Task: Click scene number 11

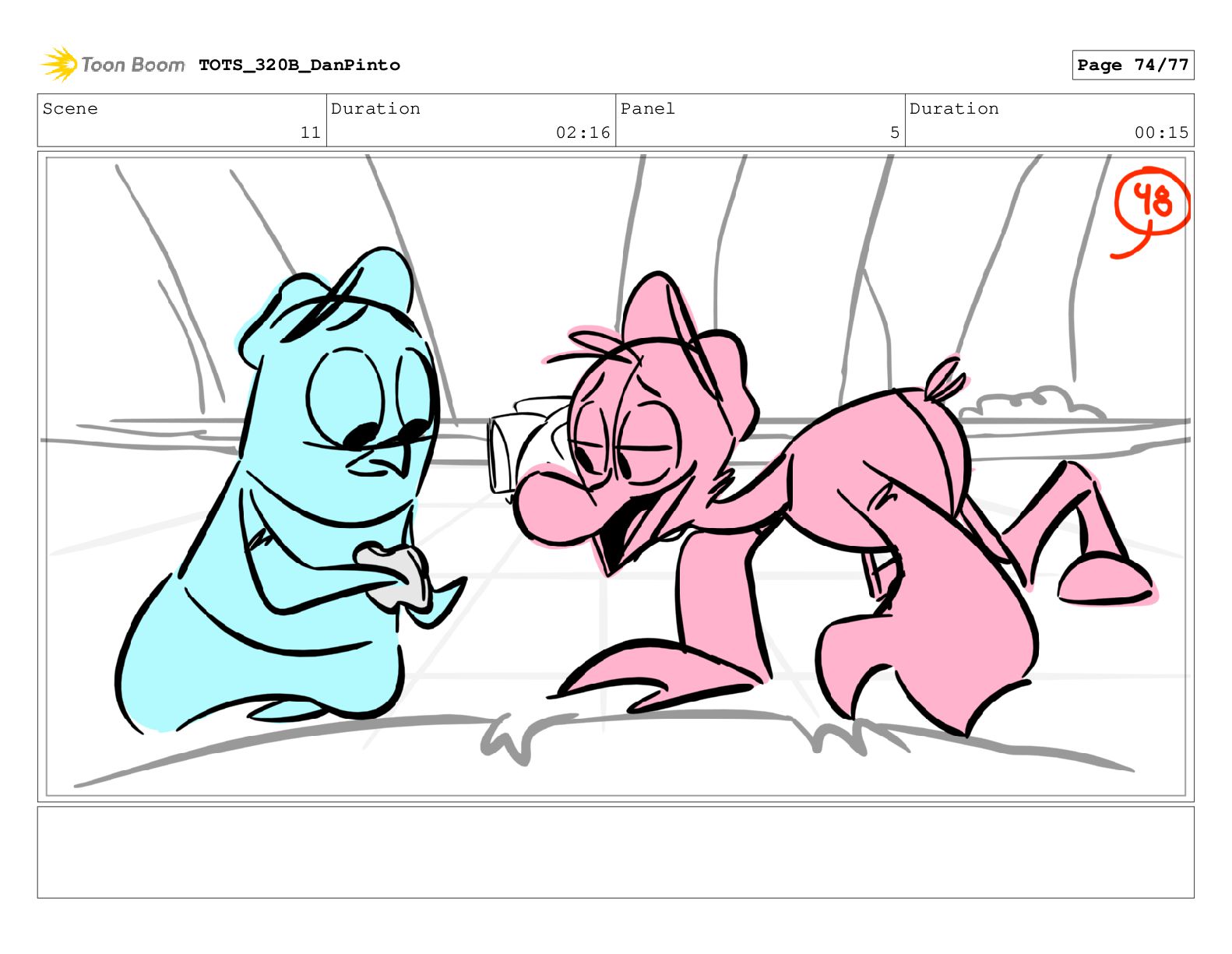Action: 310,133
